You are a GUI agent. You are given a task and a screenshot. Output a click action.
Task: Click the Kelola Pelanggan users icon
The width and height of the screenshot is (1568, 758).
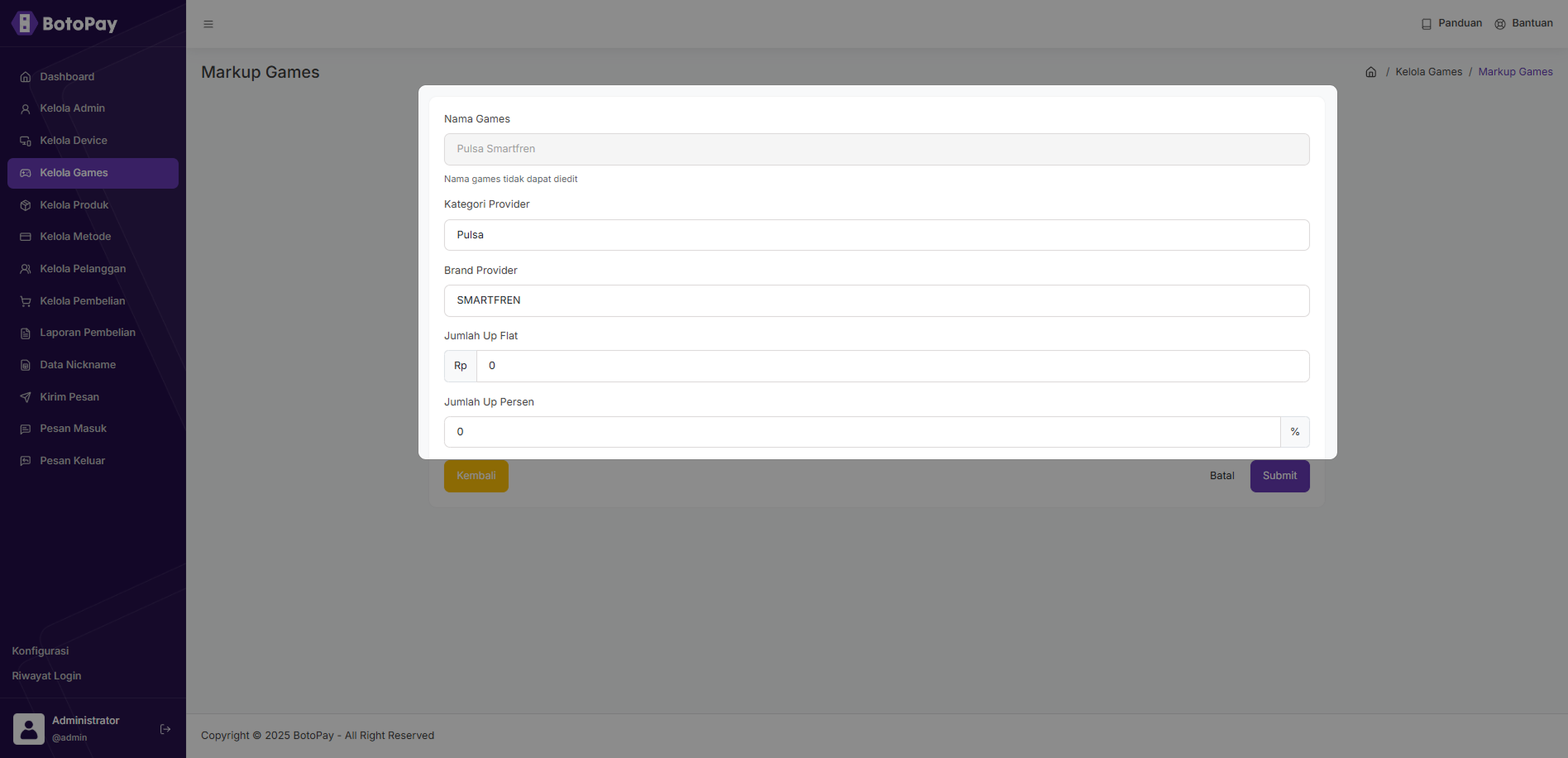26,269
